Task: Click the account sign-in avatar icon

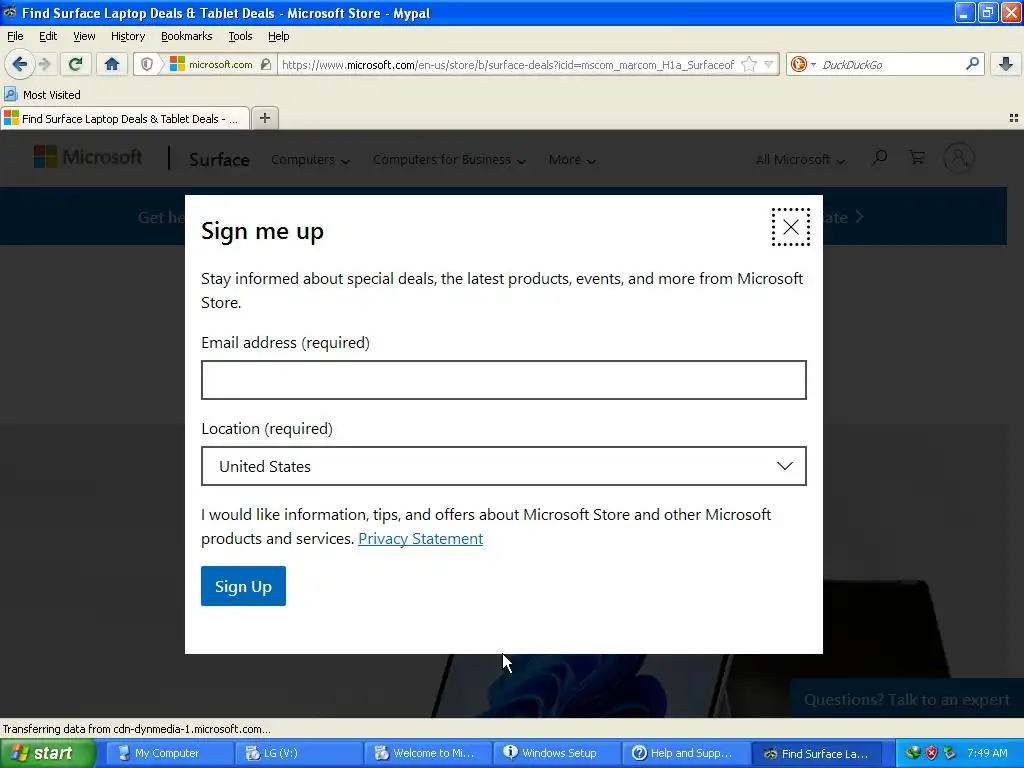Action: tap(958, 158)
